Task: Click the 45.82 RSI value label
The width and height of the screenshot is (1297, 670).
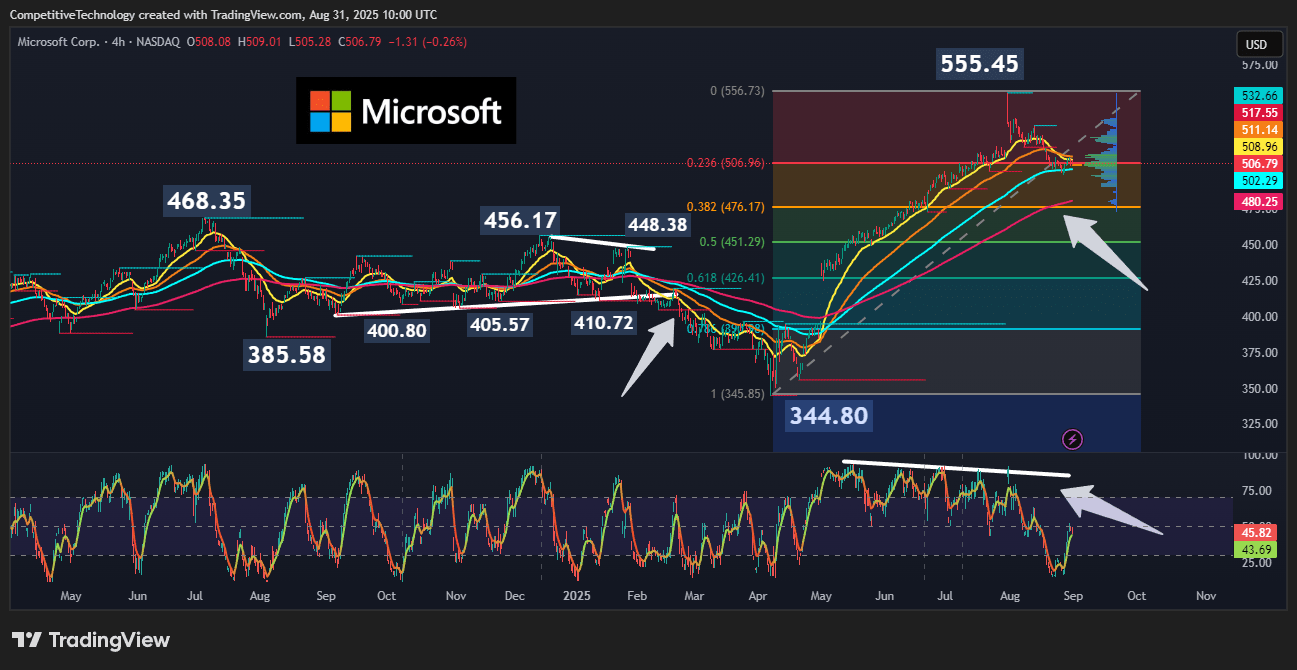Action: (1256, 532)
